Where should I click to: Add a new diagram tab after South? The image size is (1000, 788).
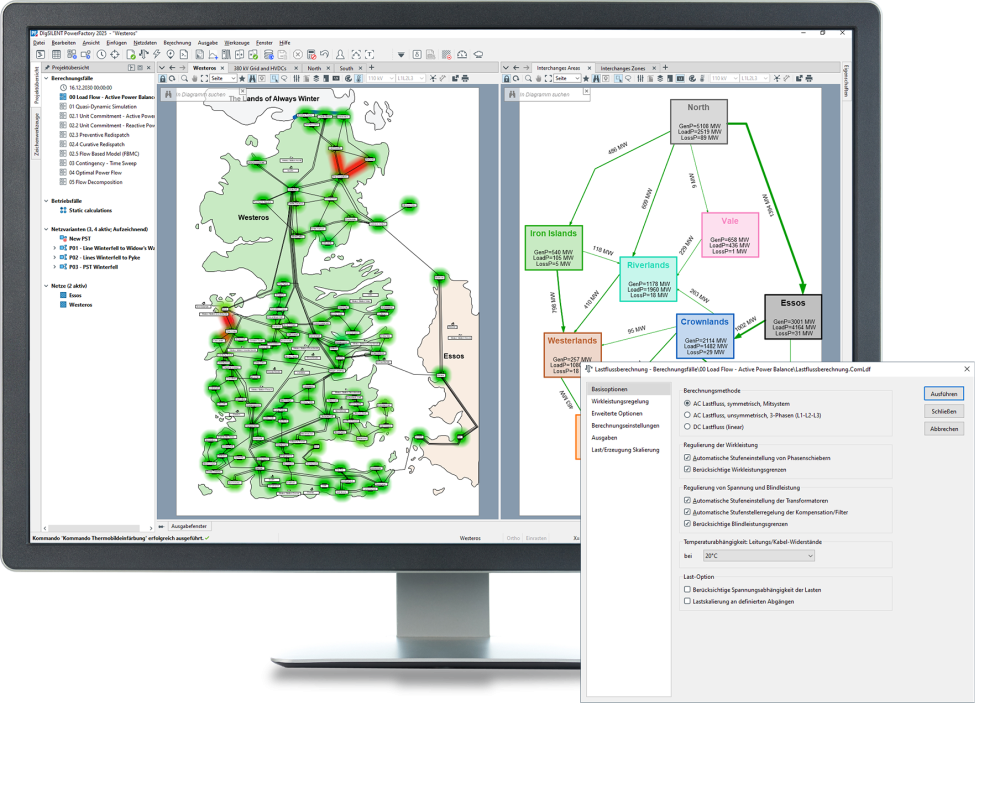click(372, 68)
